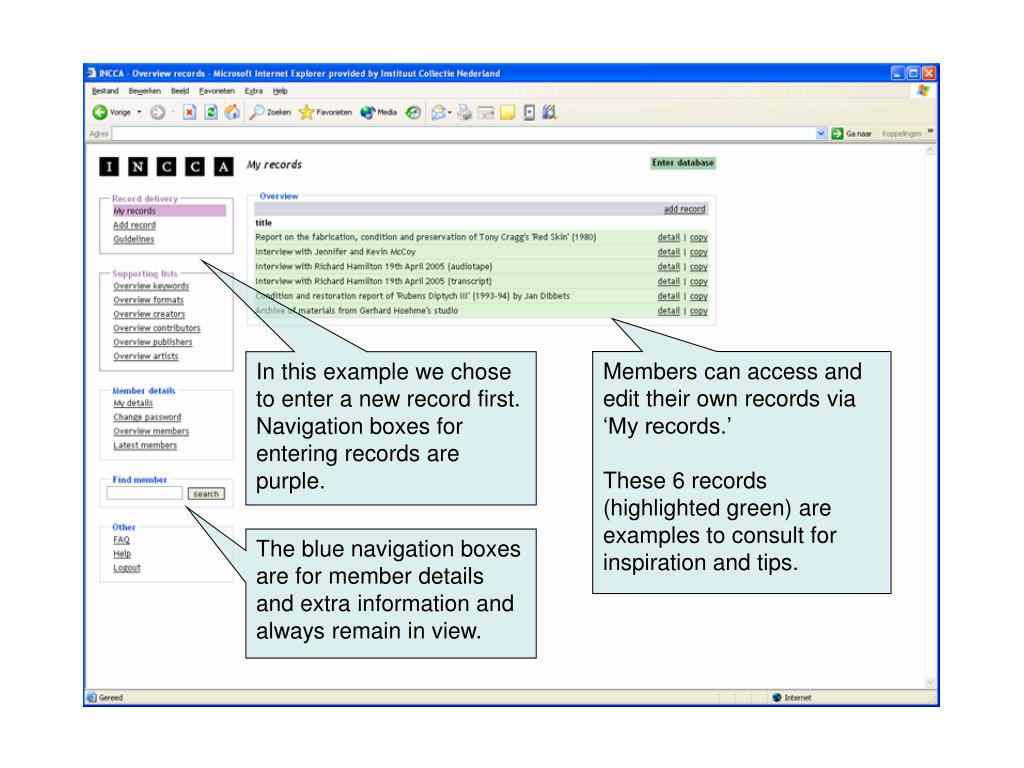The height and width of the screenshot is (768, 1024).
Task: Open Add record in sidebar
Action: point(135,225)
